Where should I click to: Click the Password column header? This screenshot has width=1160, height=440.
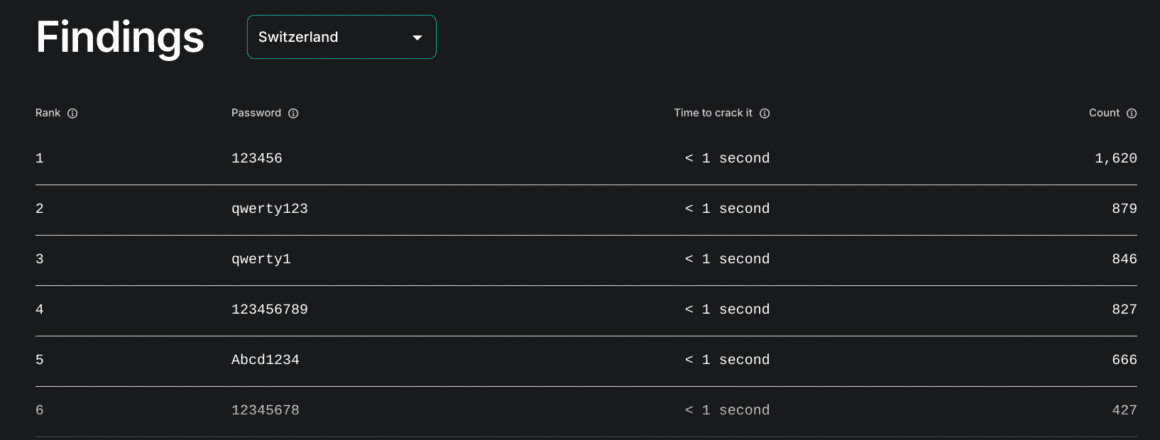[256, 113]
